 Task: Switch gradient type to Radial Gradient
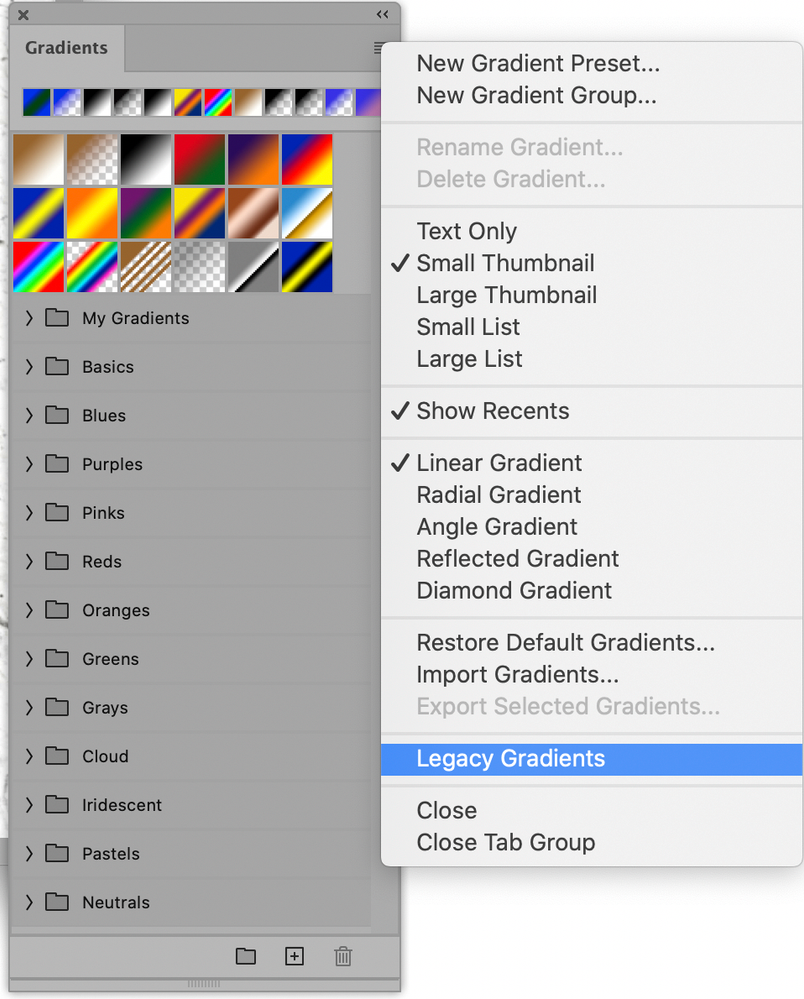pos(498,495)
